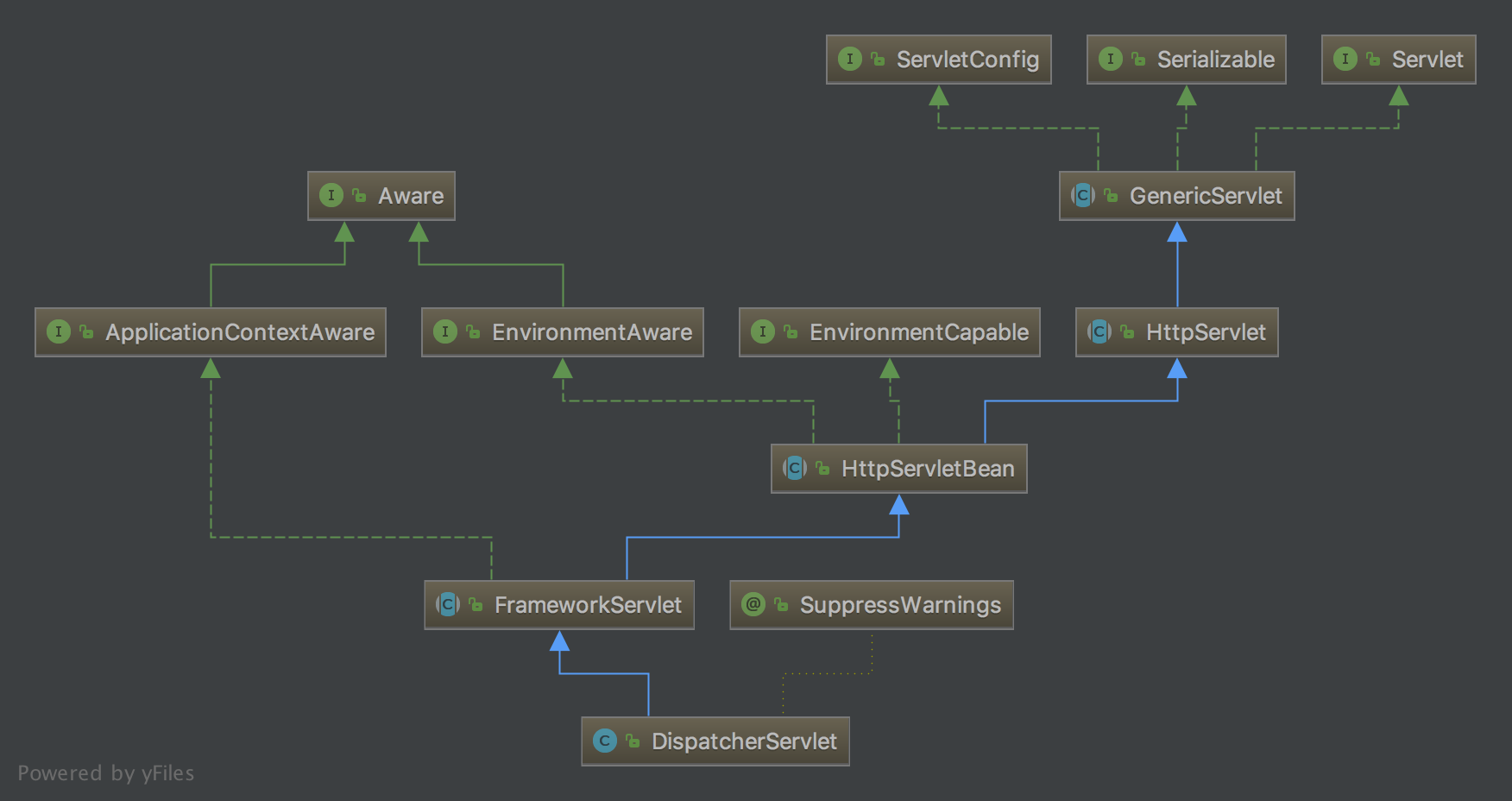Click the public lock icon on HttpServletBean
The height and width of the screenshot is (801, 1512).
822,468
